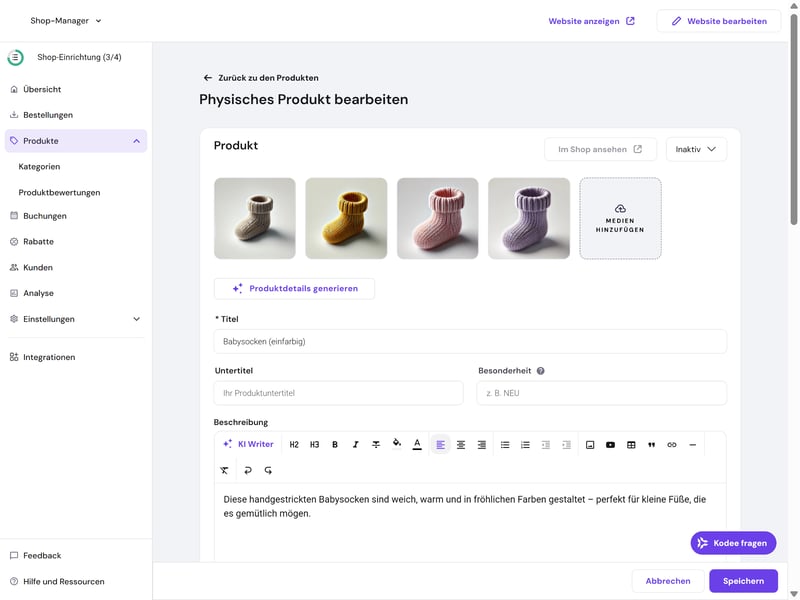Click the undo arrow in editor
Screen dimensions: 800x600
click(x=248, y=470)
